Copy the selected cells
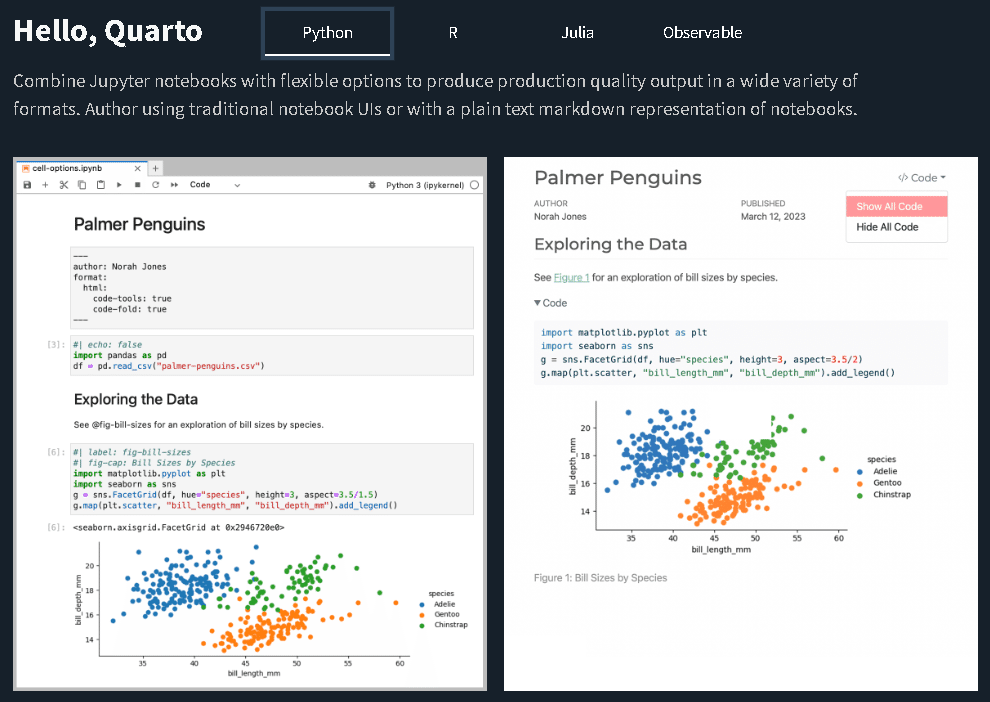The height and width of the screenshot is (702, 990). (x=81, y=184)
